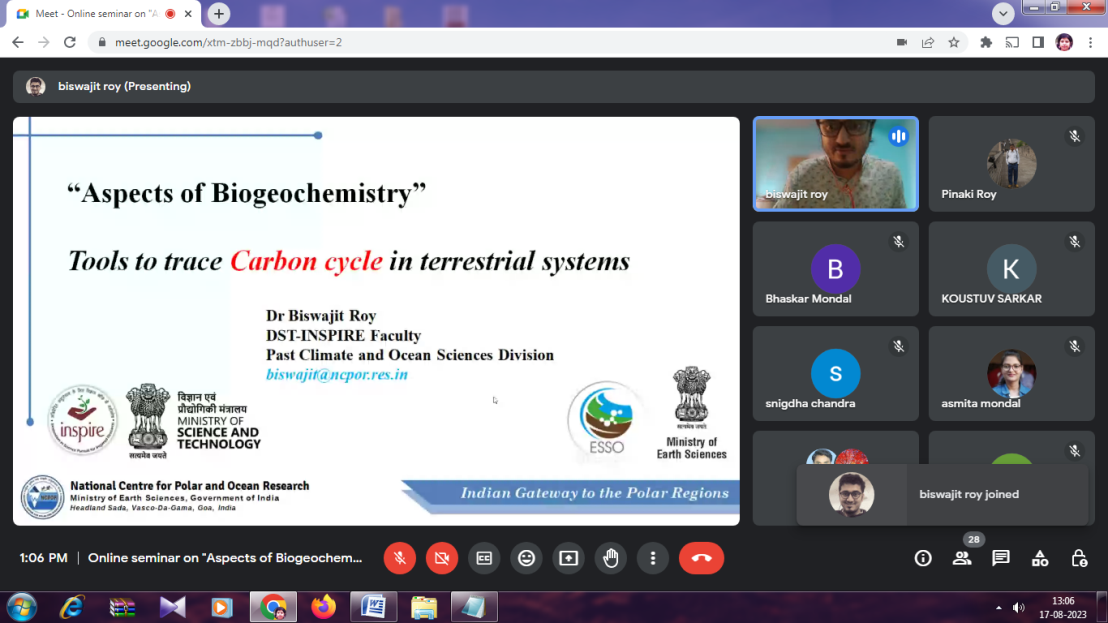Image resolution: width=1108 pixels, height=623 pixels.
Task: Open a new browser tab
Action: click(219, 14)
